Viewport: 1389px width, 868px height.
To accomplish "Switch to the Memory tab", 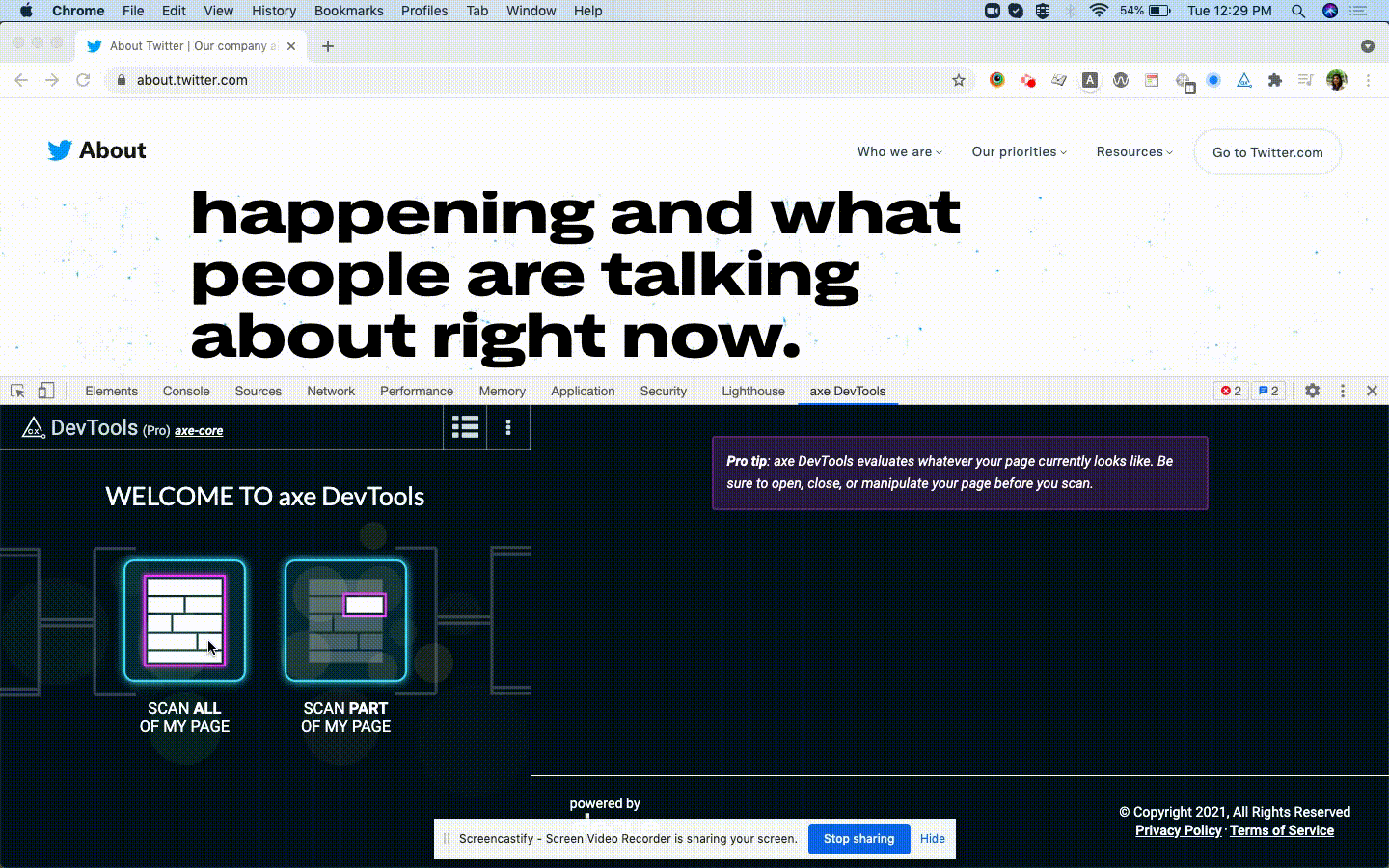I will pyautogui.click(x=503, y=391).
